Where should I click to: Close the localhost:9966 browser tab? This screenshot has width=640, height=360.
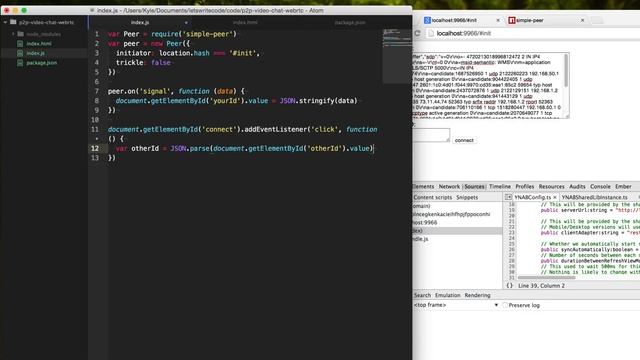point(498,20)
